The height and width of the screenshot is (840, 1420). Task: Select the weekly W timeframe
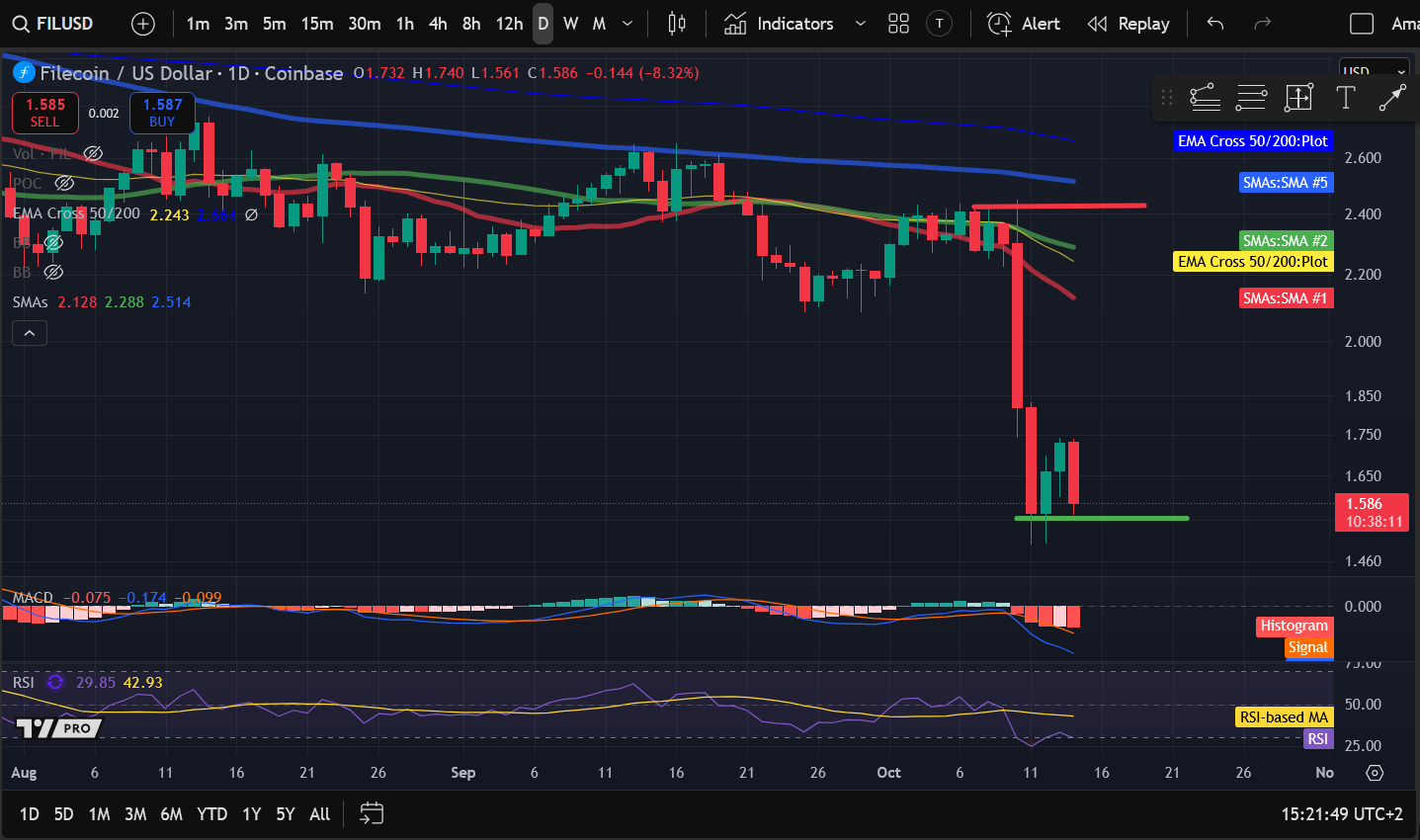click(x=571, y=24)
